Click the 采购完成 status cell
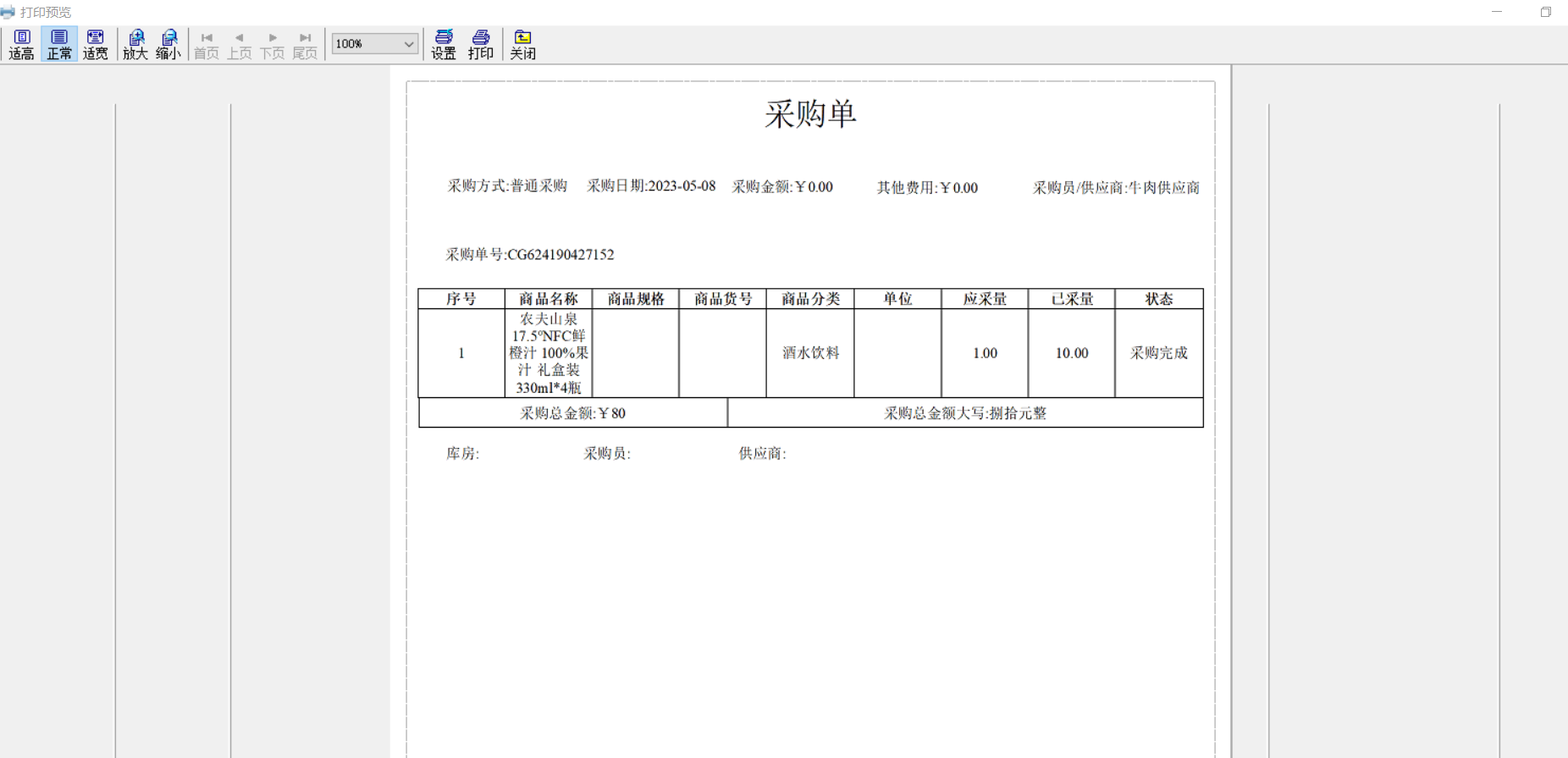Viewport: 1568px width, 758px height. pos(1158,353)
